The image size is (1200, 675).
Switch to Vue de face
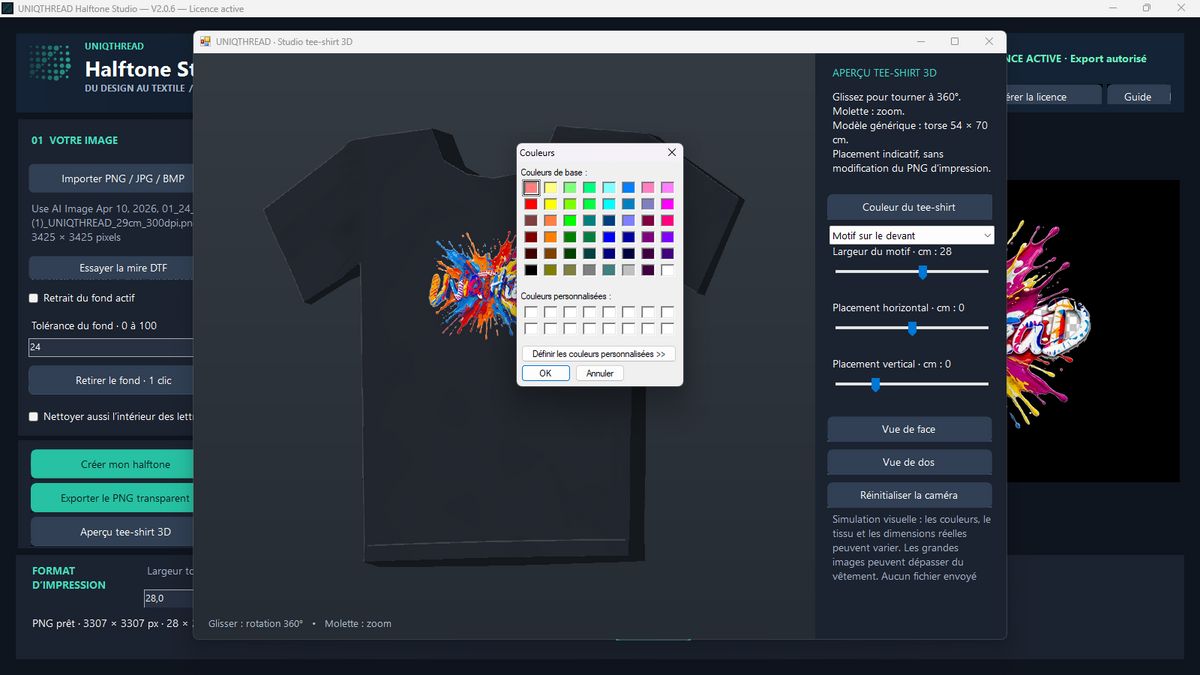(909, 429)
